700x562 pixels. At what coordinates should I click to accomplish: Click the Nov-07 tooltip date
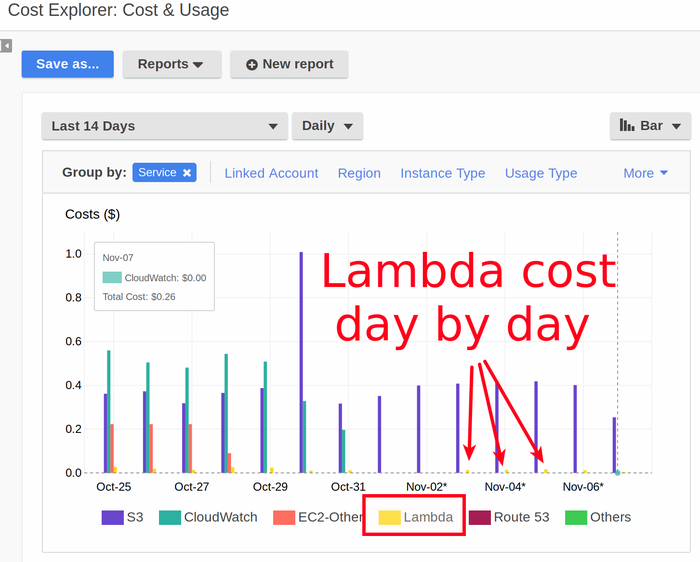tap(118, 258)
